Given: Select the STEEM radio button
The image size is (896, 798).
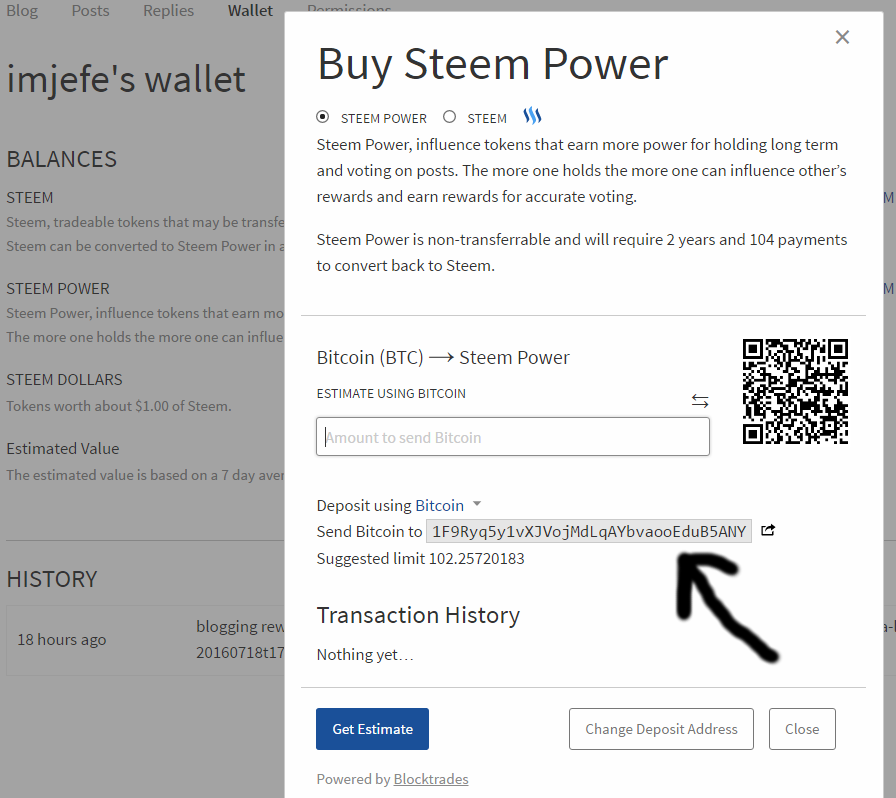Looking at the screenshot, I should click(450, 117).
